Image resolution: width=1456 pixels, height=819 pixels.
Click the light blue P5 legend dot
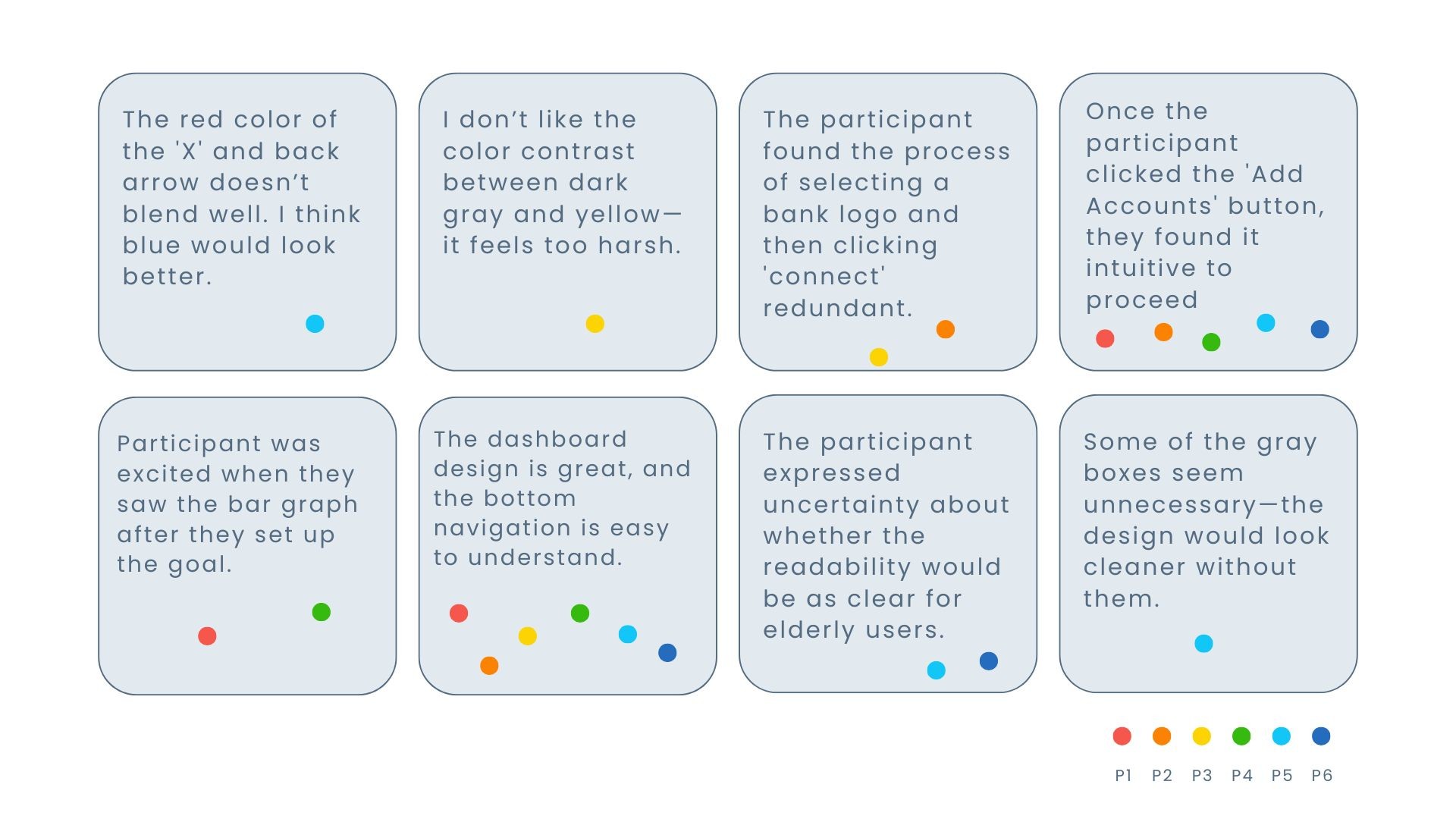click(1281, 736)
